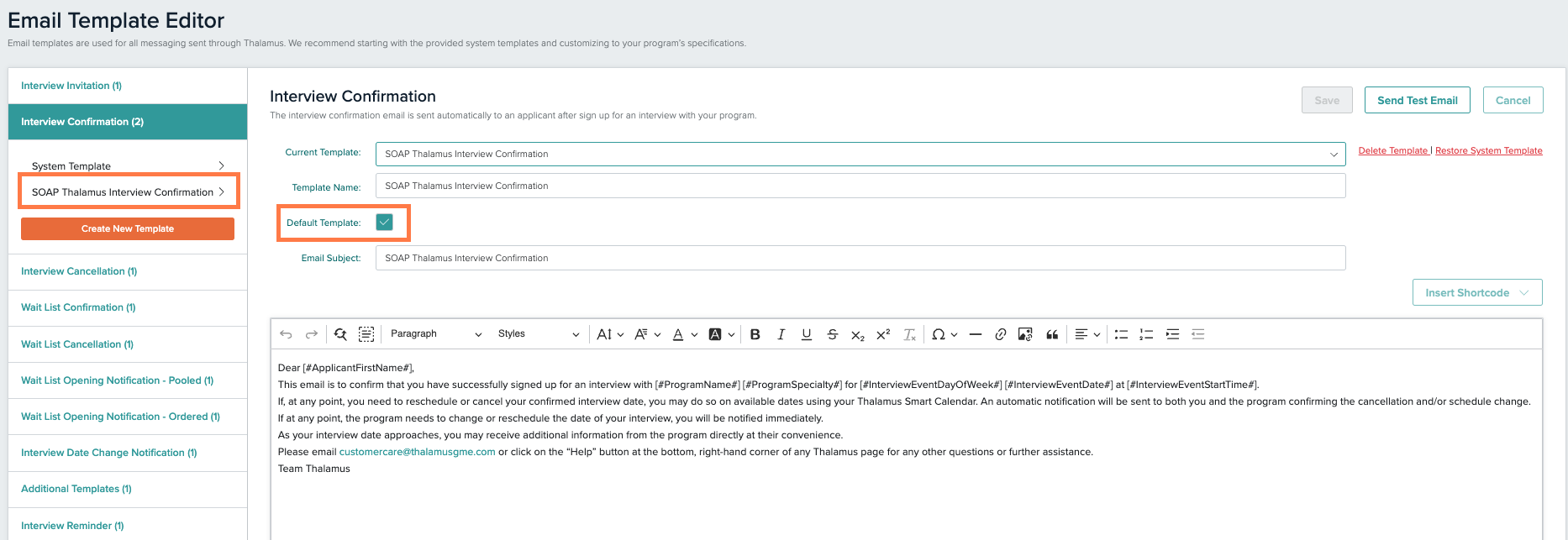Create a bulleted list
This screenshot has width=1568, height=540.
click(1121, 334)
